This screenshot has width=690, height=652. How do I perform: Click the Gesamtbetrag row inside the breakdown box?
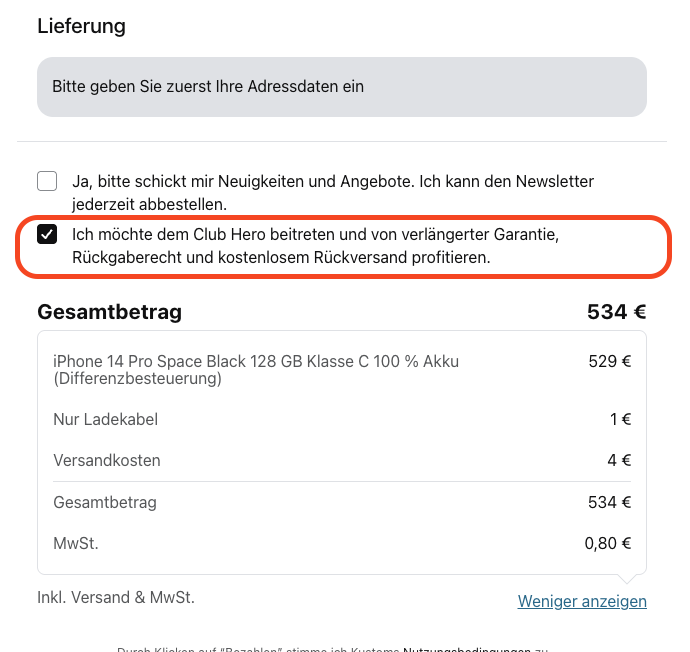[x=105, y=502]
